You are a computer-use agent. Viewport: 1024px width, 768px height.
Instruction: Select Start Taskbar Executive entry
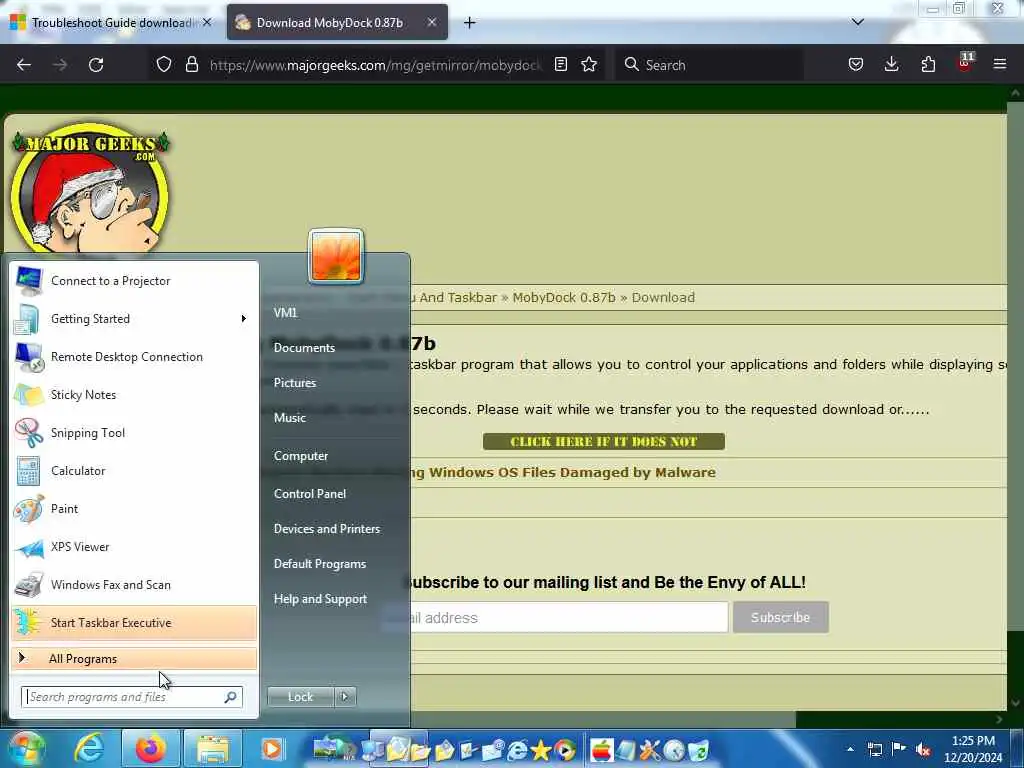(134, 622)
